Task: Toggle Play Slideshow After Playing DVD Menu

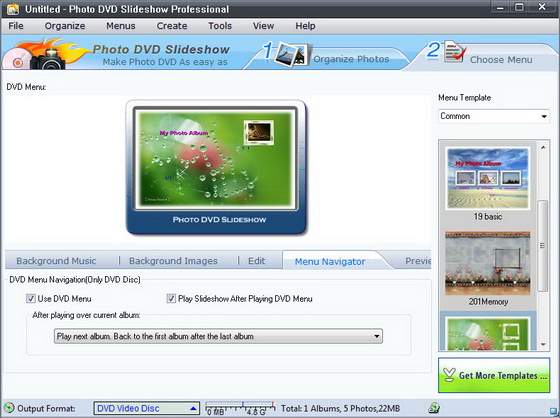Action: (171, 298)
